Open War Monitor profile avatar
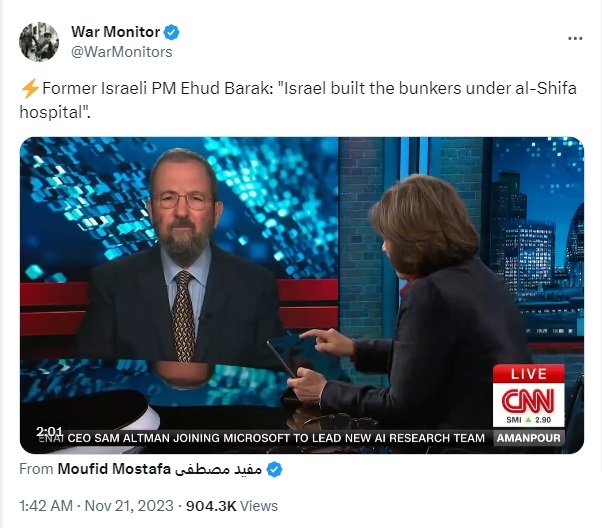 [x=39, y=42]
